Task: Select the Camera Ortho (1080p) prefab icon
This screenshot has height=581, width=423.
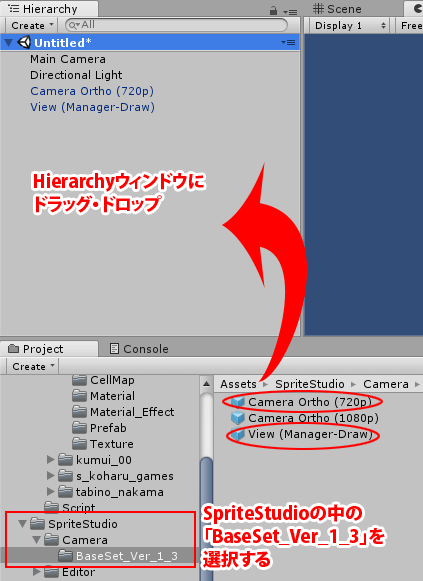Action: coord(238,418)
